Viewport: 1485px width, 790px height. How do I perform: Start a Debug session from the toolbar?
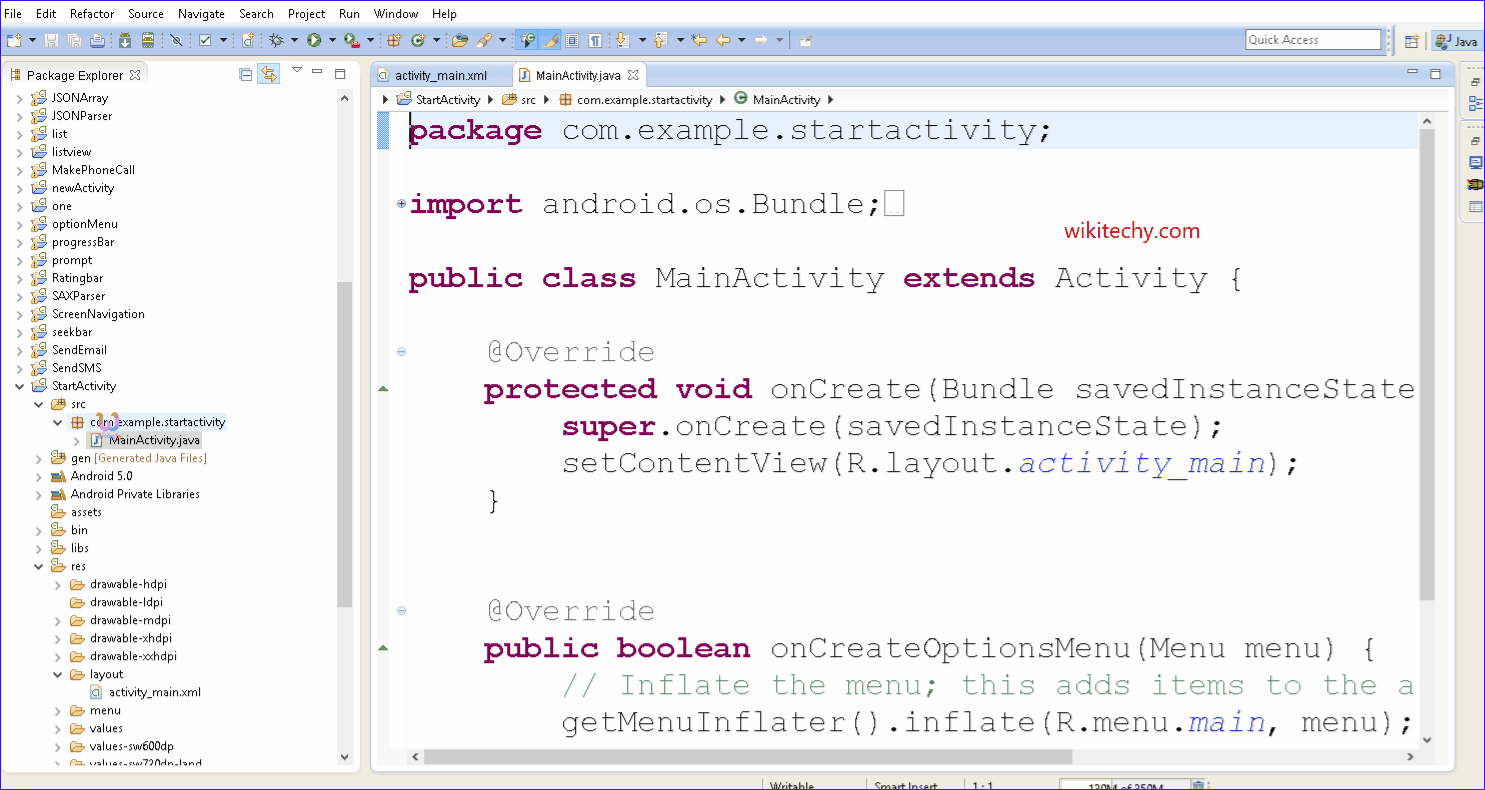click(x=277, y=40)
